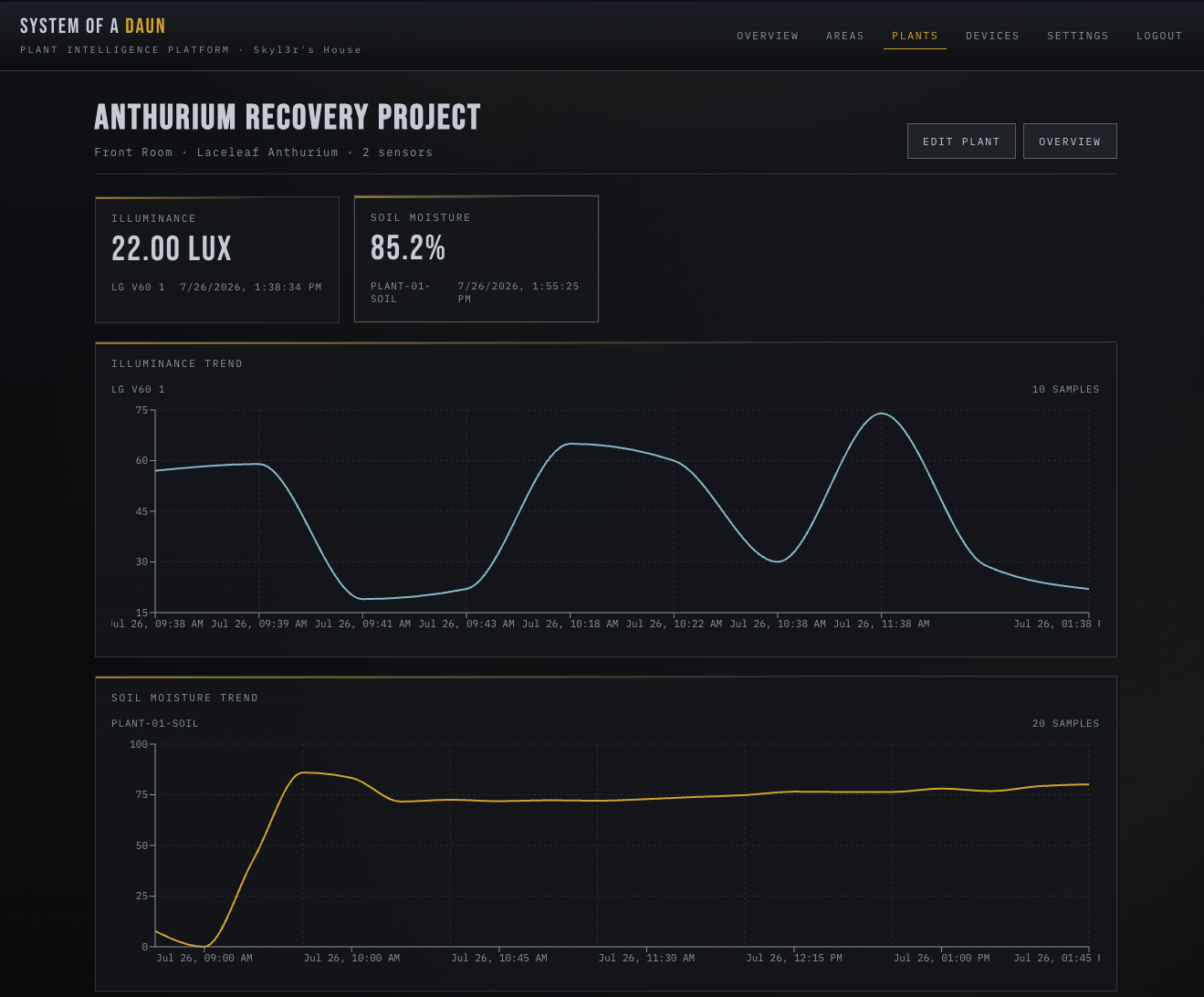The width and height of the screenshot is (1204, 997).
Task: Click the Illuminance Trend panel title
Action: (x=177, y=363)
